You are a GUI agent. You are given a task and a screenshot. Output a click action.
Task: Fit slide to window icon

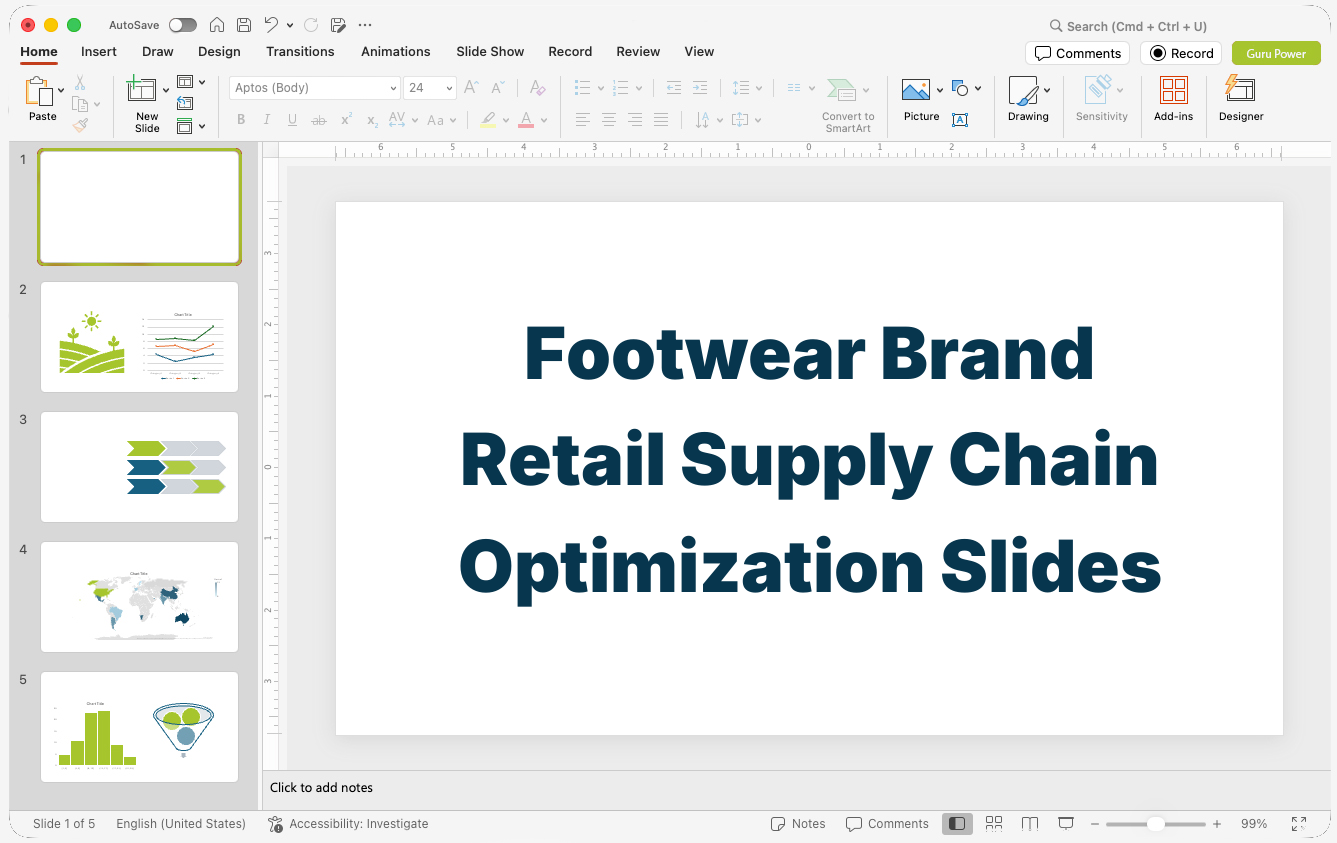tap(1299, 824)
